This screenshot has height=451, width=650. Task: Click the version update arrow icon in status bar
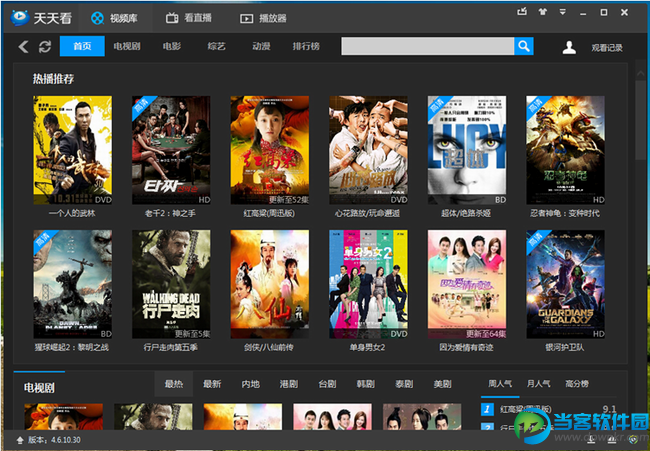(19, 440)
